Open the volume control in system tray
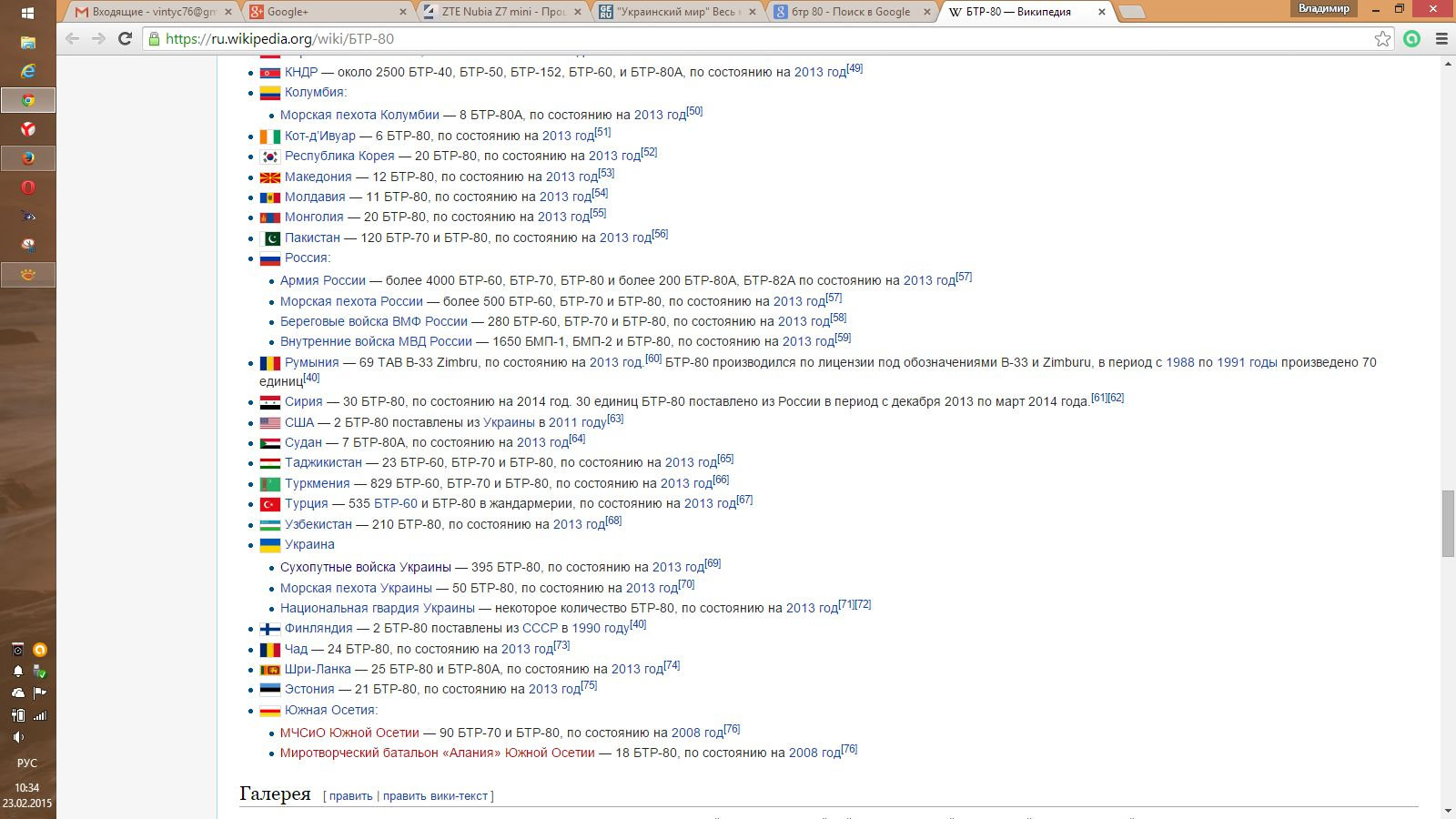 18,737
